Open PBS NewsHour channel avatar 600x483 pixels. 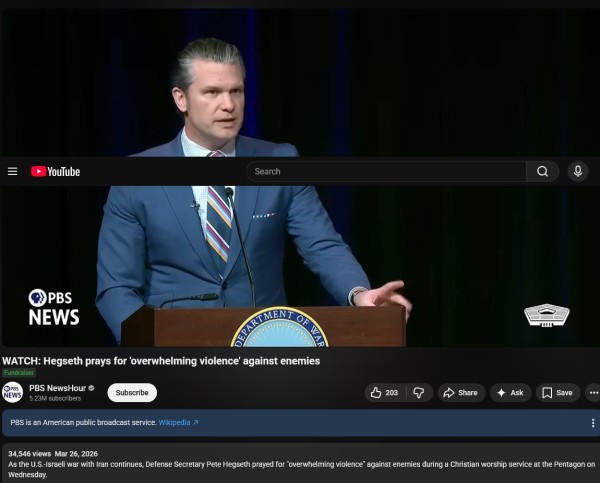[13, 392]
